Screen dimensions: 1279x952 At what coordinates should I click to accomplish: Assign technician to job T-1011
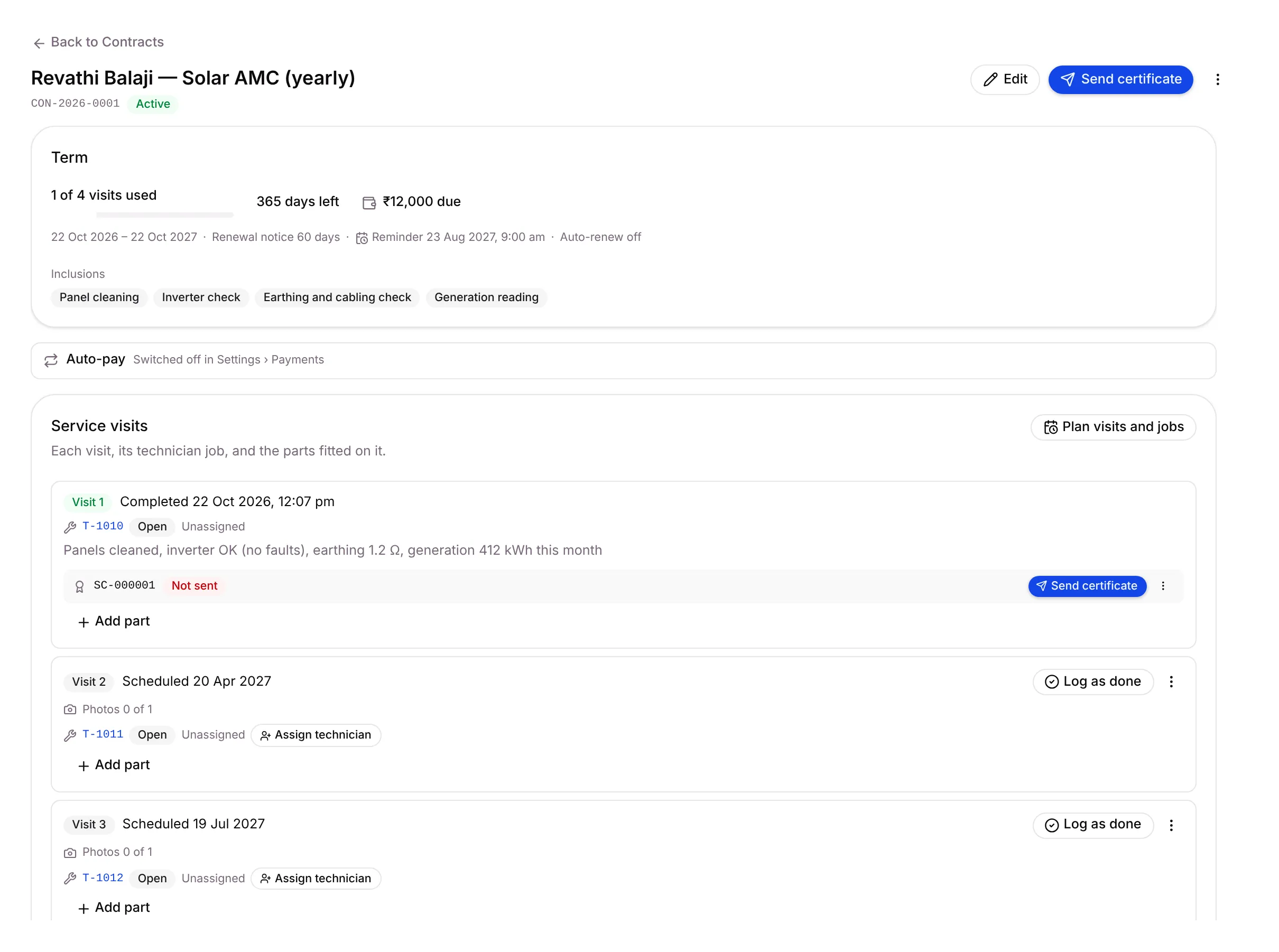316,735
